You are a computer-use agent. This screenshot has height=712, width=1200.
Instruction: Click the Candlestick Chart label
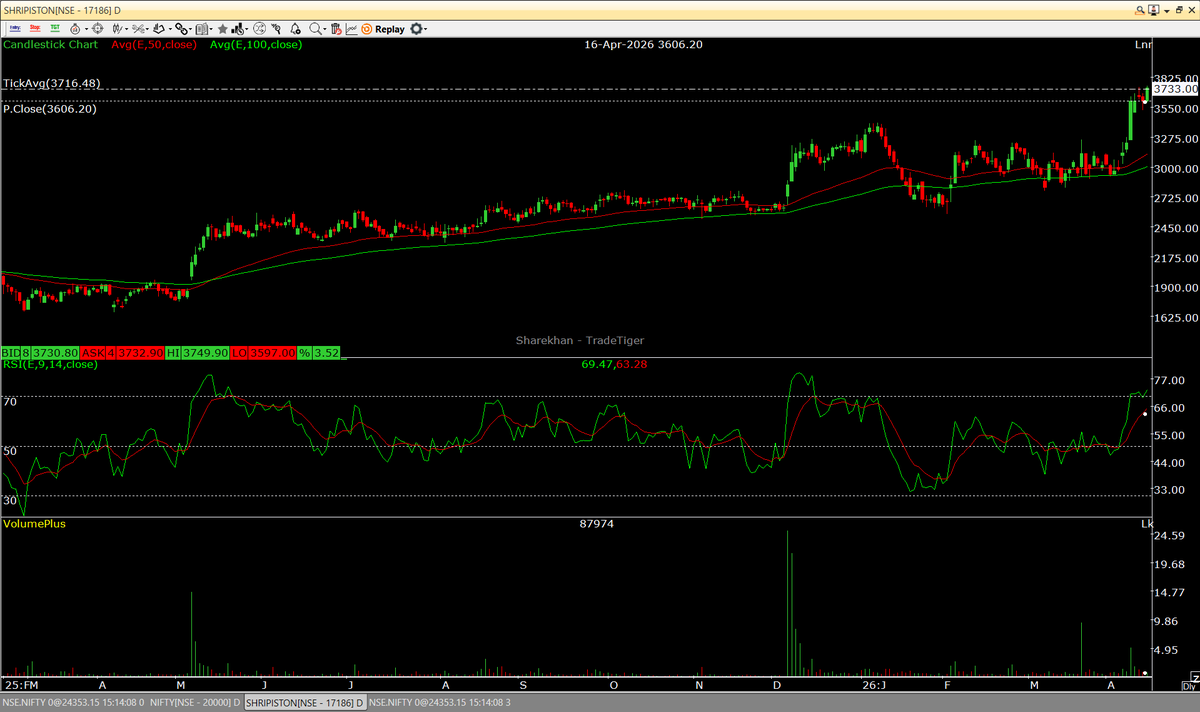50,44
